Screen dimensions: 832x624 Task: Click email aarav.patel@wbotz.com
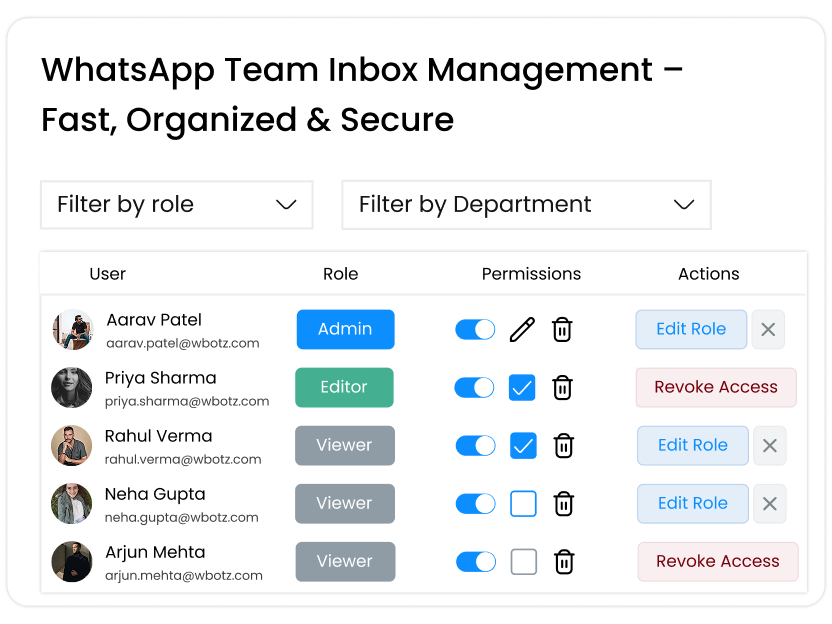click(183, 343)
